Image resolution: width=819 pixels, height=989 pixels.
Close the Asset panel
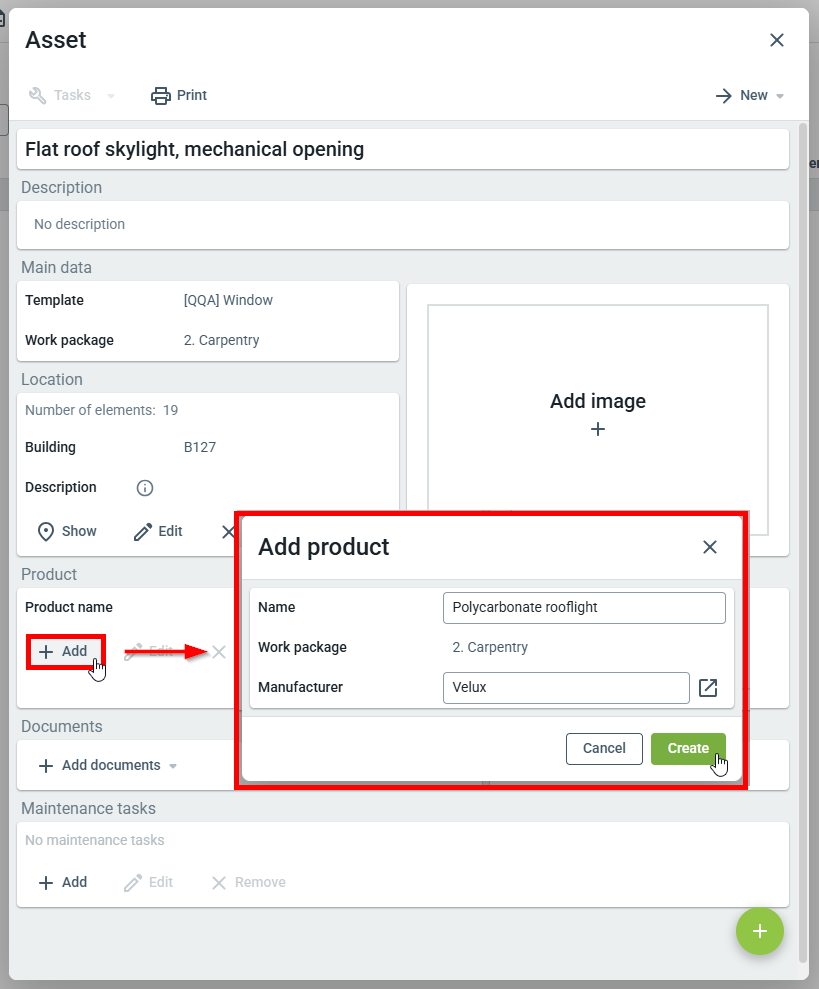777,40
